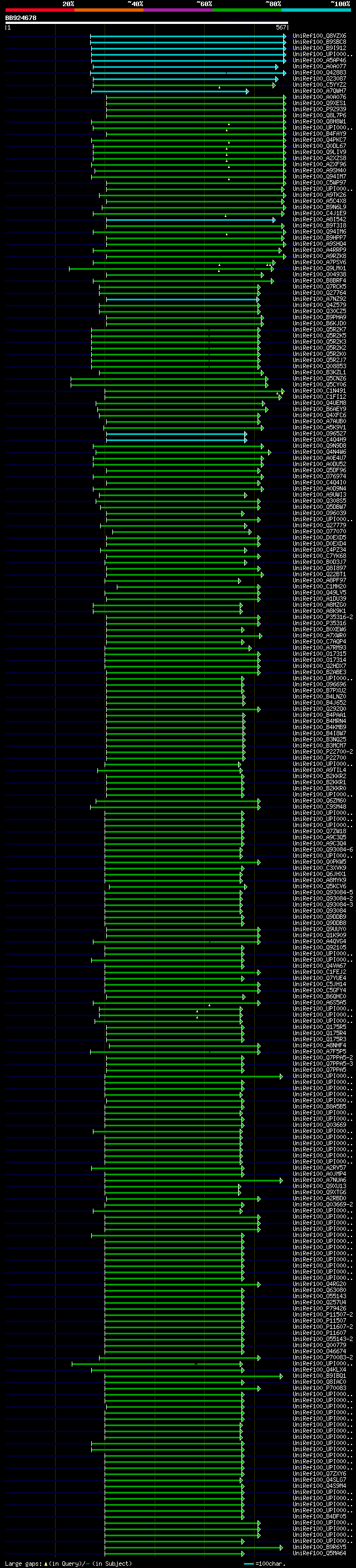This screenshot has height=1568, width=356.
Task: Click the green alignment bar for UniRef100_Q9LM01
Action: 172,269
